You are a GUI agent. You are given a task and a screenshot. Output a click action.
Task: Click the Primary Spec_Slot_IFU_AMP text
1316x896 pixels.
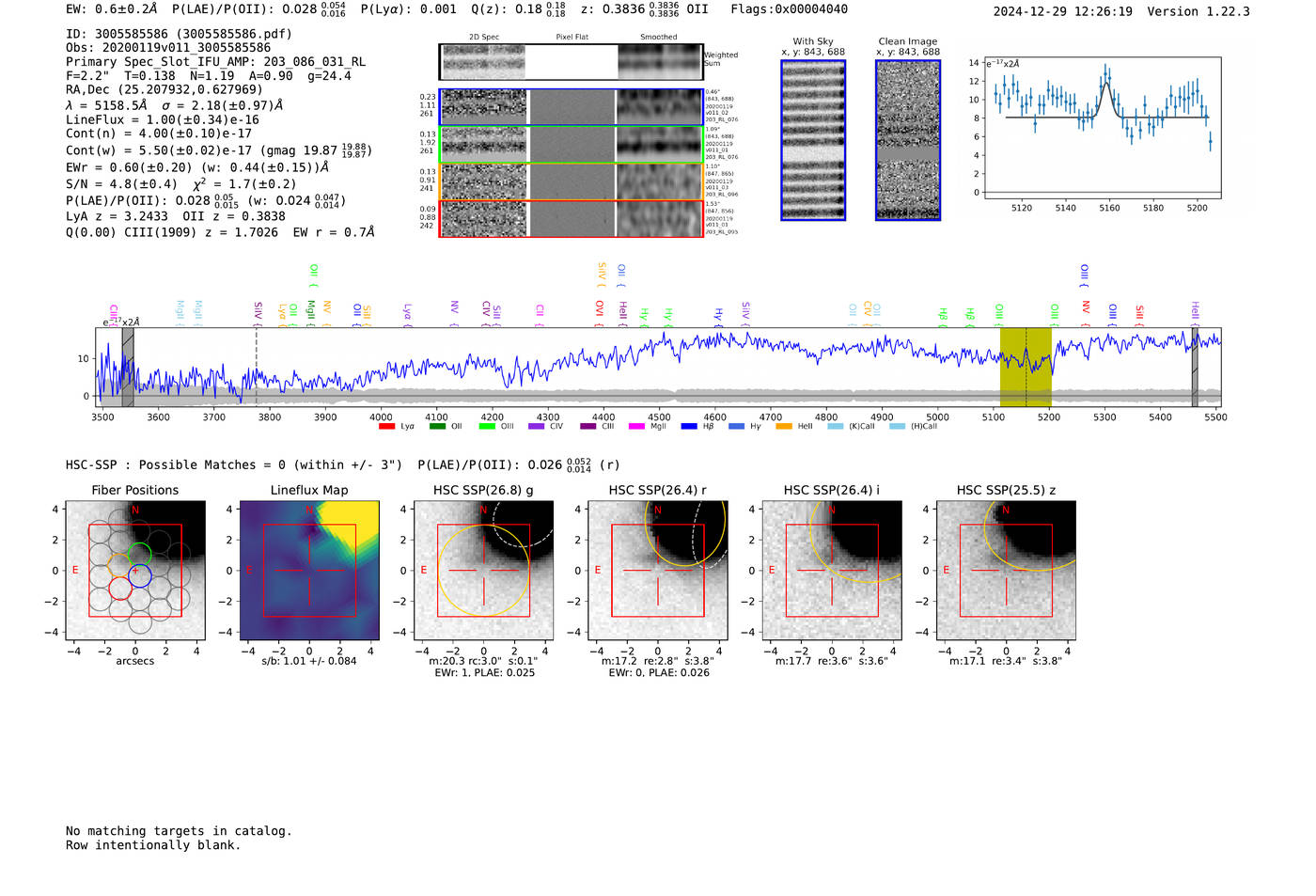[215, 62]
